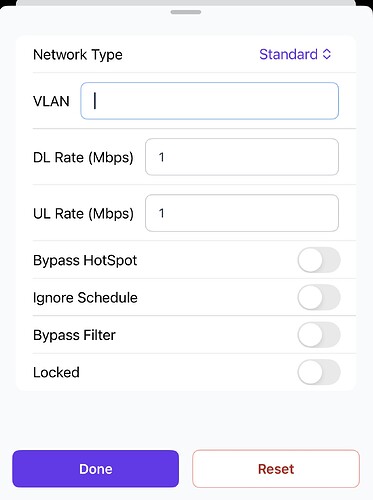The width and height of the screenshot is (373, 500).
Task: Click the VLAN label
Action: pyautogui.click(x=51, y=101)
